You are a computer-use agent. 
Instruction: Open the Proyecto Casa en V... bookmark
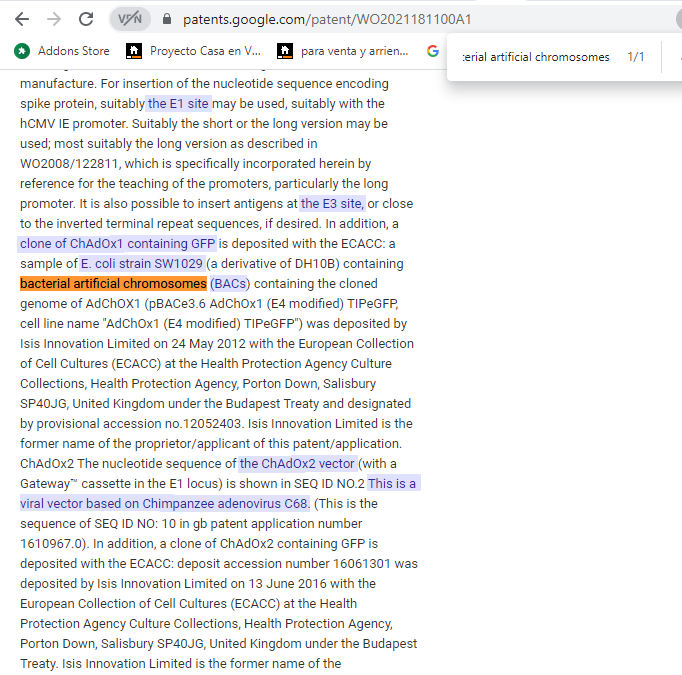coord(193,50)
